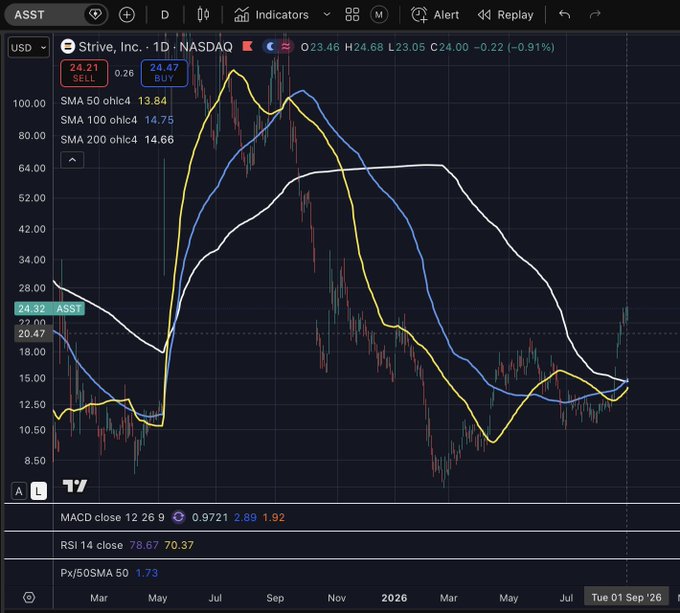680x613 pixels.
Task: Click the 20.47 crosshair price label
Action: pos(31,333)
